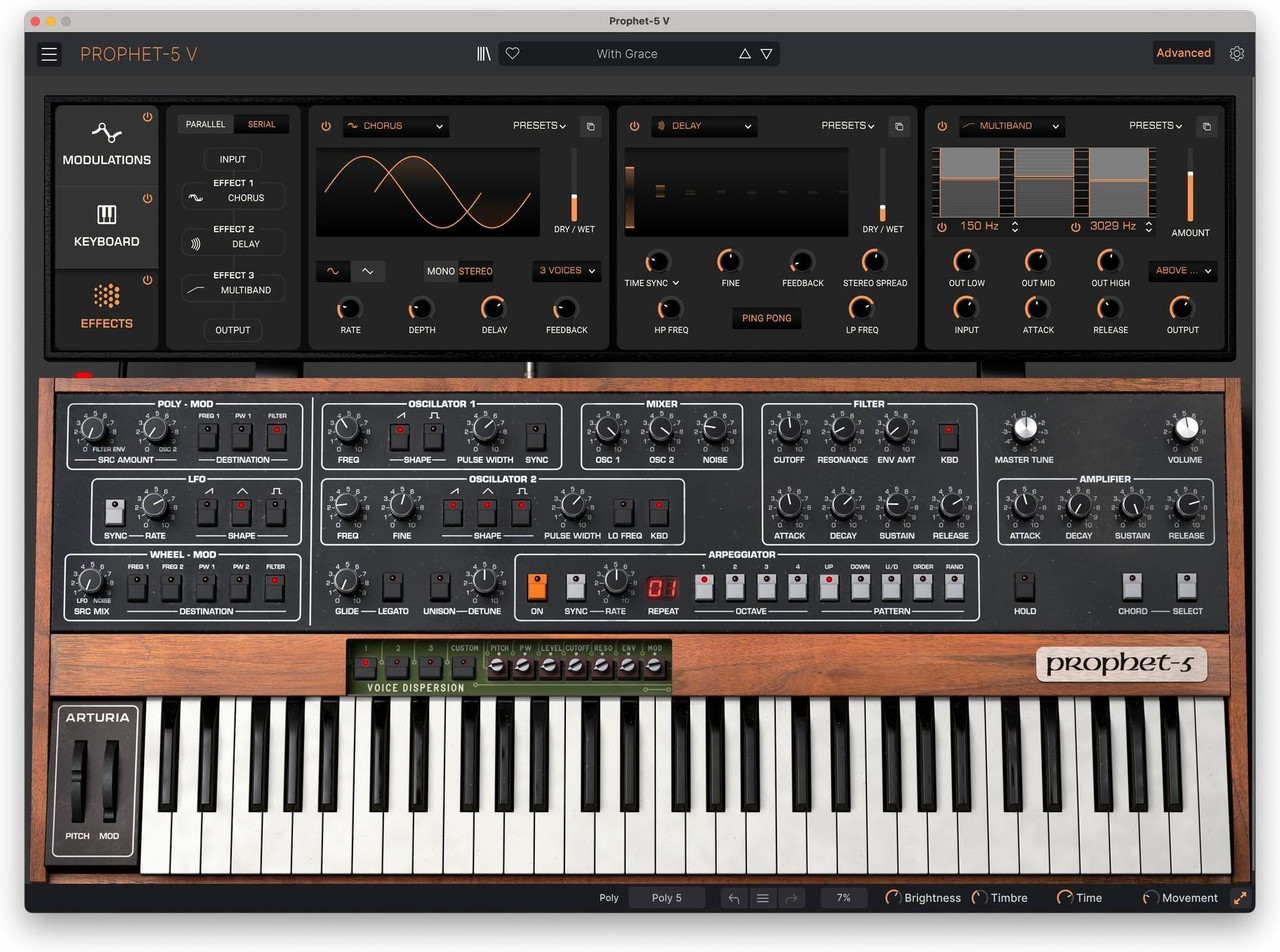Toggle LFO triangle shape button

click(x=240, y=512)
